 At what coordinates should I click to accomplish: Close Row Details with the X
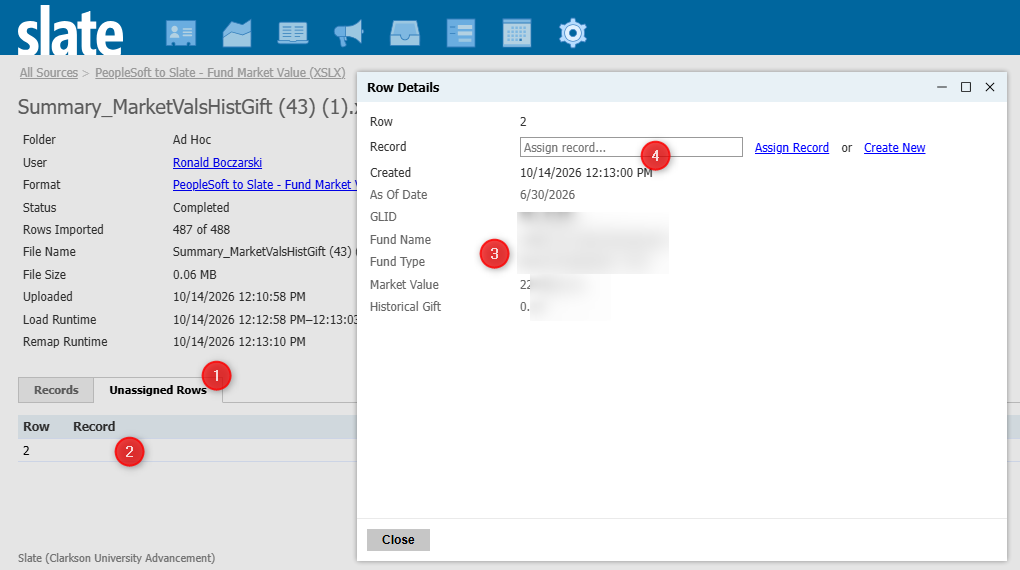pos(990,87)
